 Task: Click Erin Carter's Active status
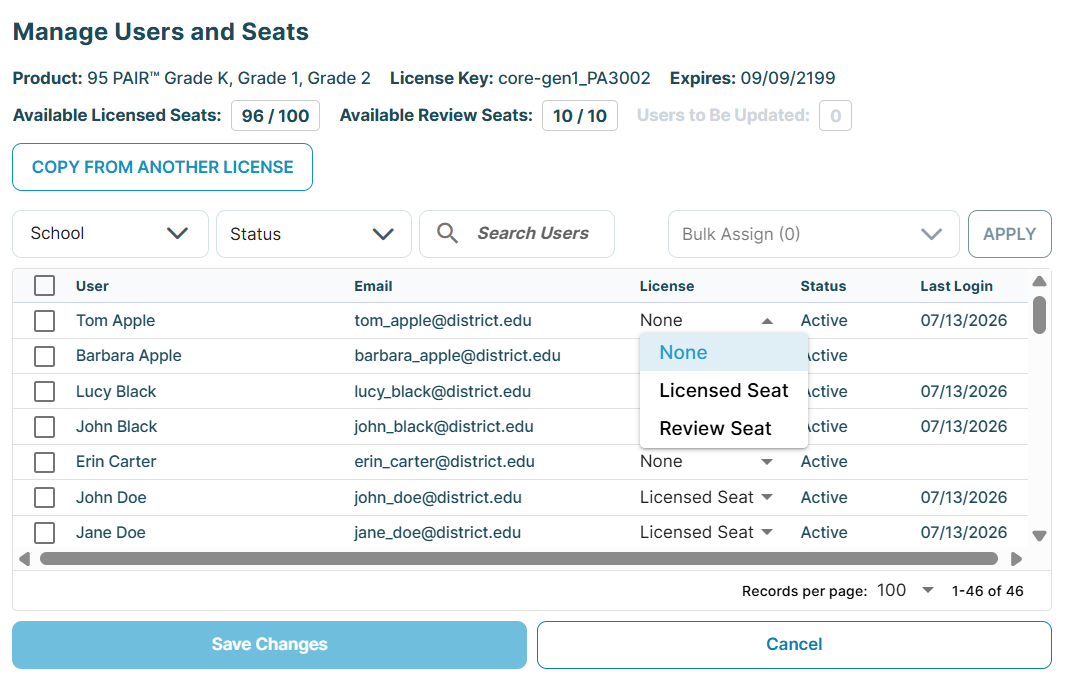tap(824, 462)
